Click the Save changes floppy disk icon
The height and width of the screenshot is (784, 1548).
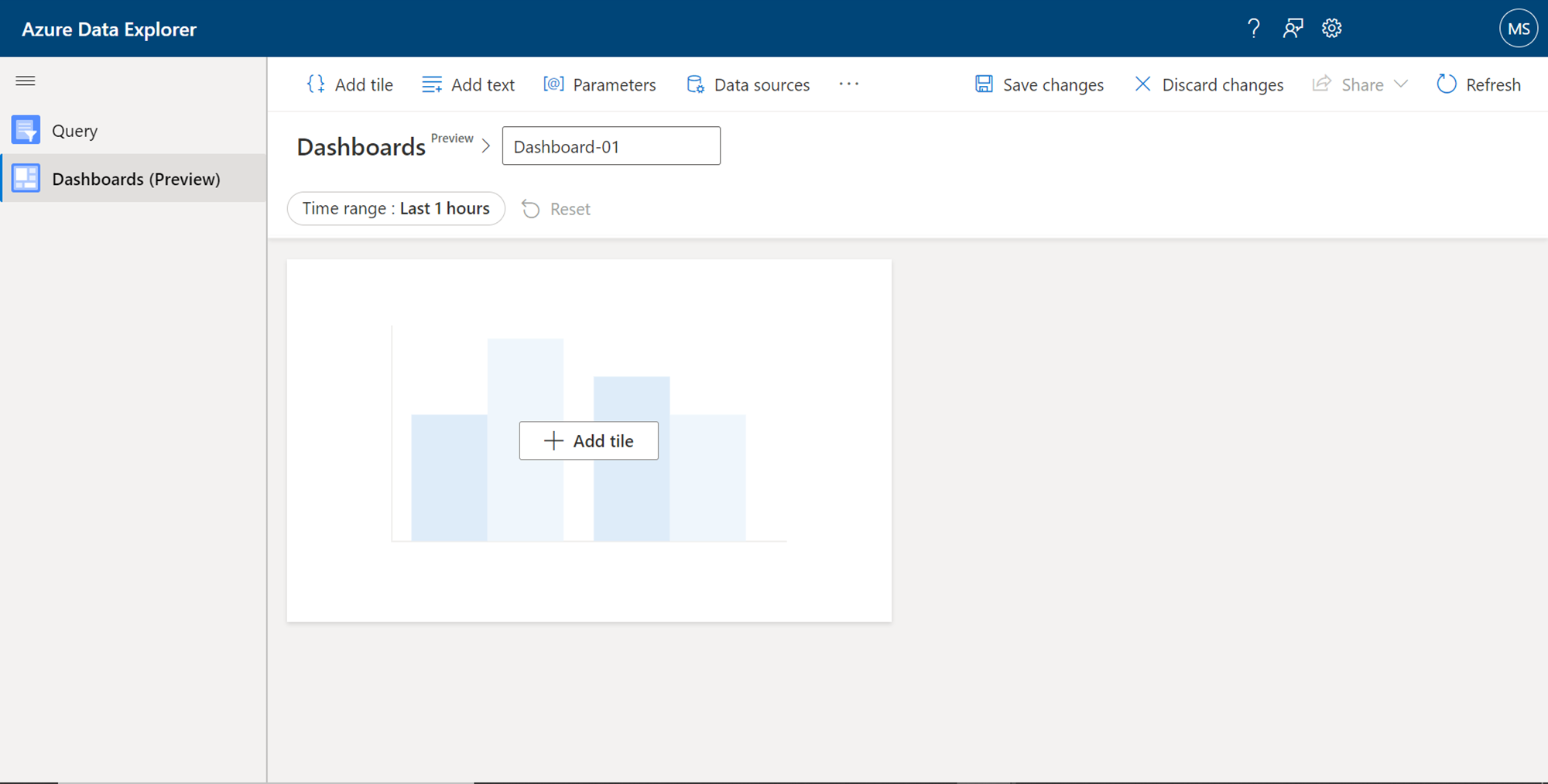pyautogui.click(x=984, y=84)
